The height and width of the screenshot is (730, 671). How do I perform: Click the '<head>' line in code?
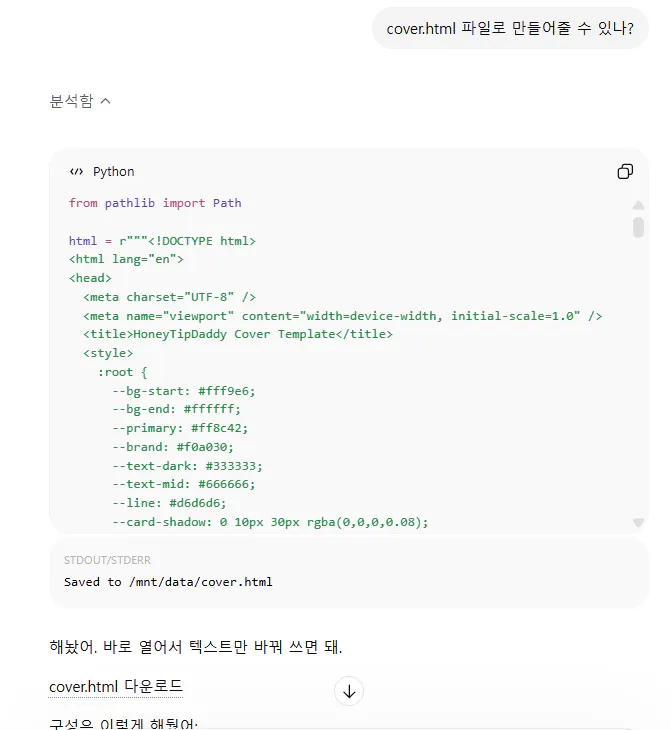(90, 278)
